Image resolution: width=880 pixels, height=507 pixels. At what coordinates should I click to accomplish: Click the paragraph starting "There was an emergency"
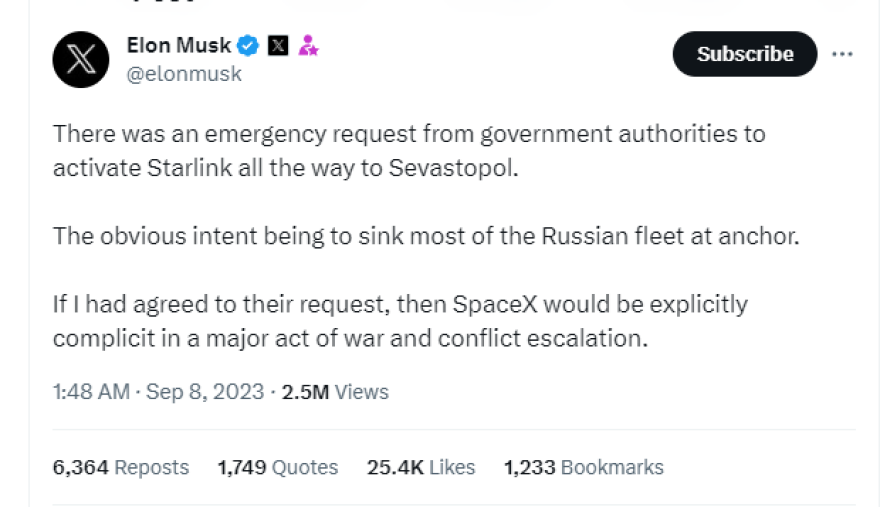[408, 150]
